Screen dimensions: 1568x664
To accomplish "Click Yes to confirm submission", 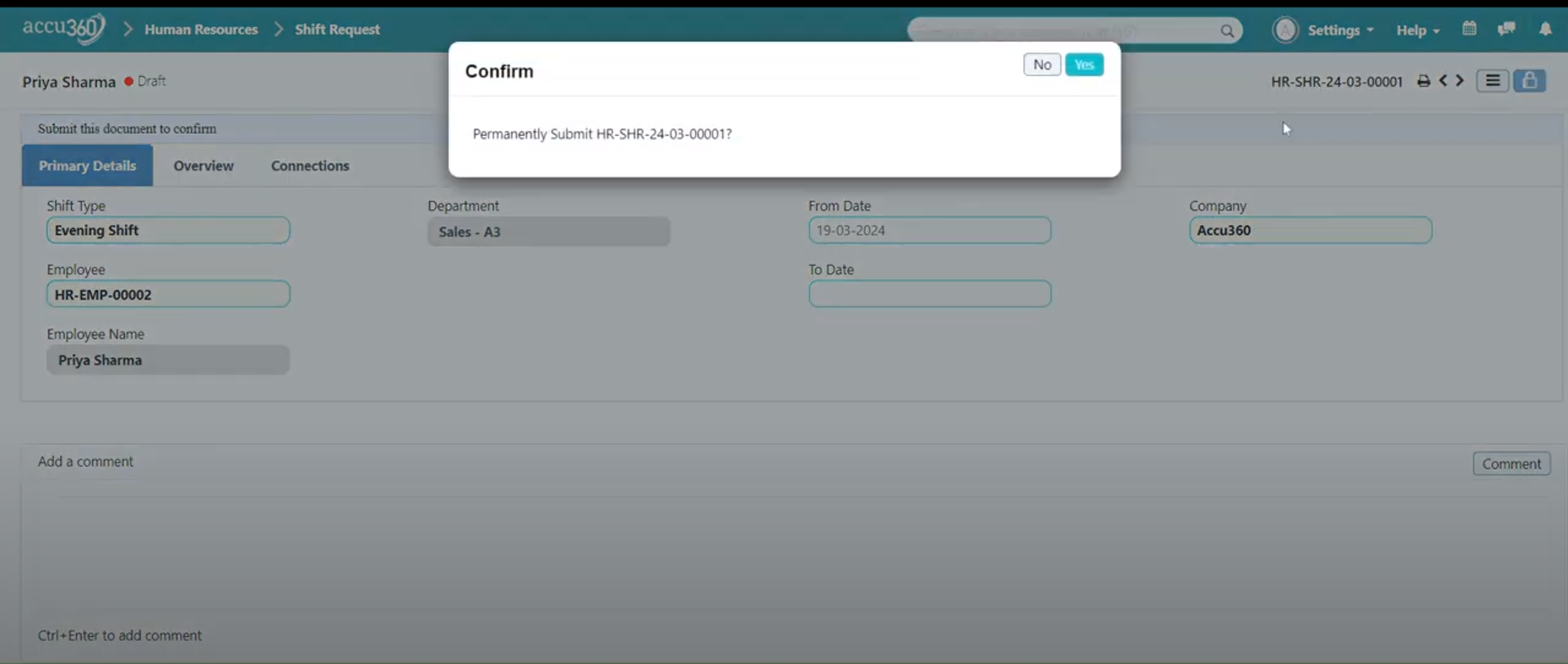I will tap(1083, 65).
